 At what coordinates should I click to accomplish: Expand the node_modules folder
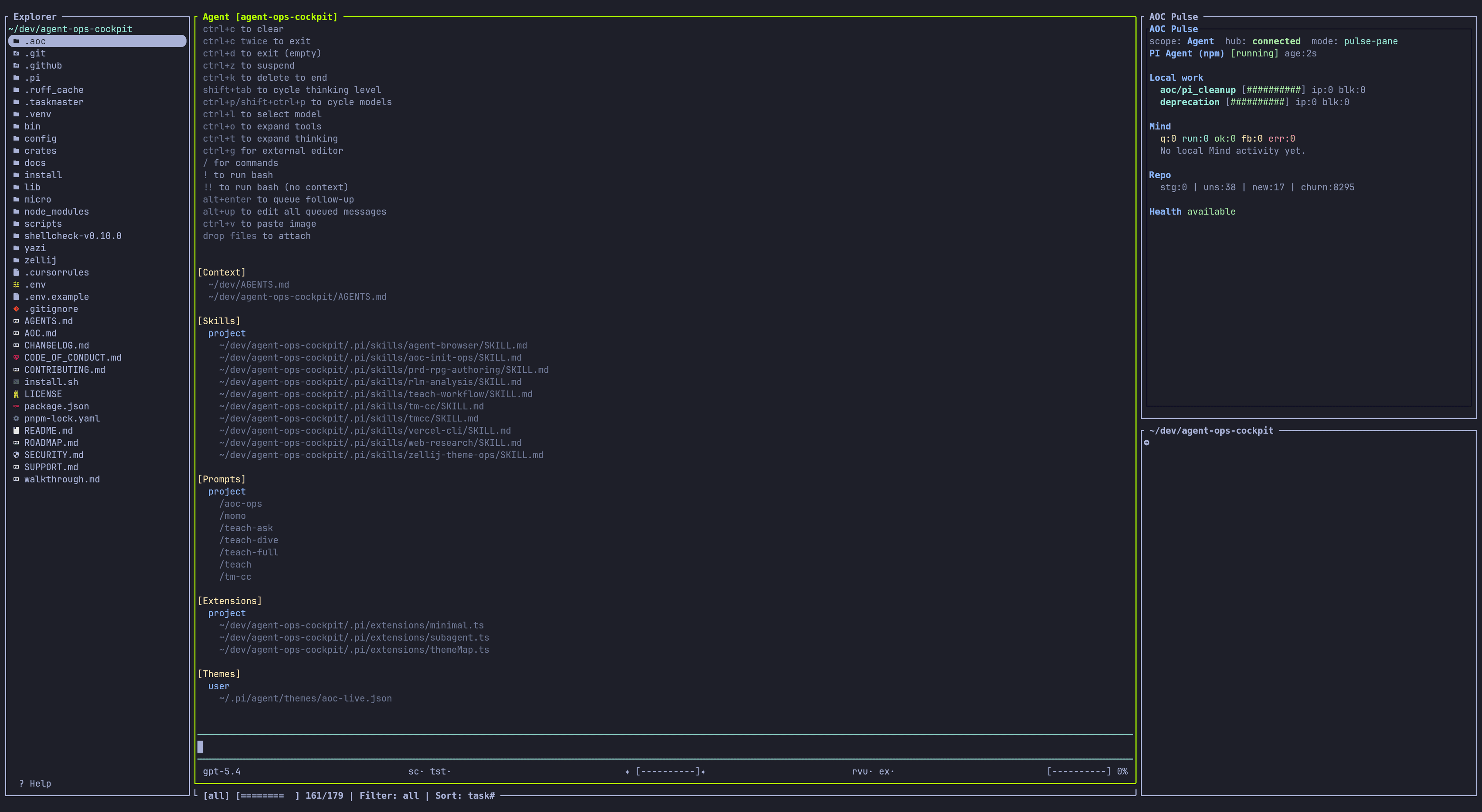click(x=56, y=211)
